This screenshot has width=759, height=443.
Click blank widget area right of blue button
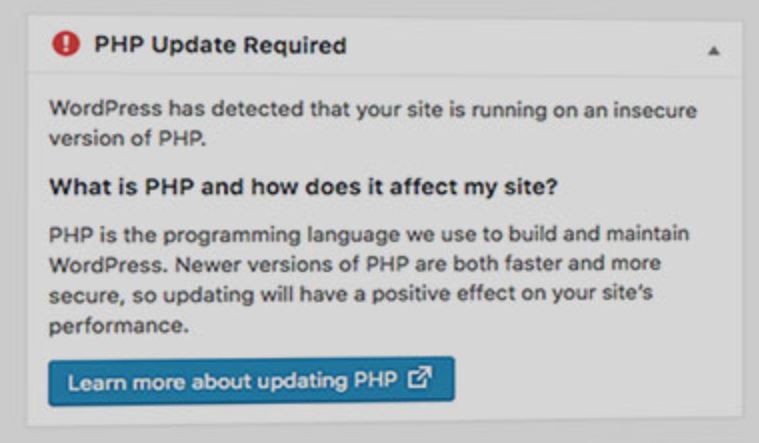coord(595,381)
